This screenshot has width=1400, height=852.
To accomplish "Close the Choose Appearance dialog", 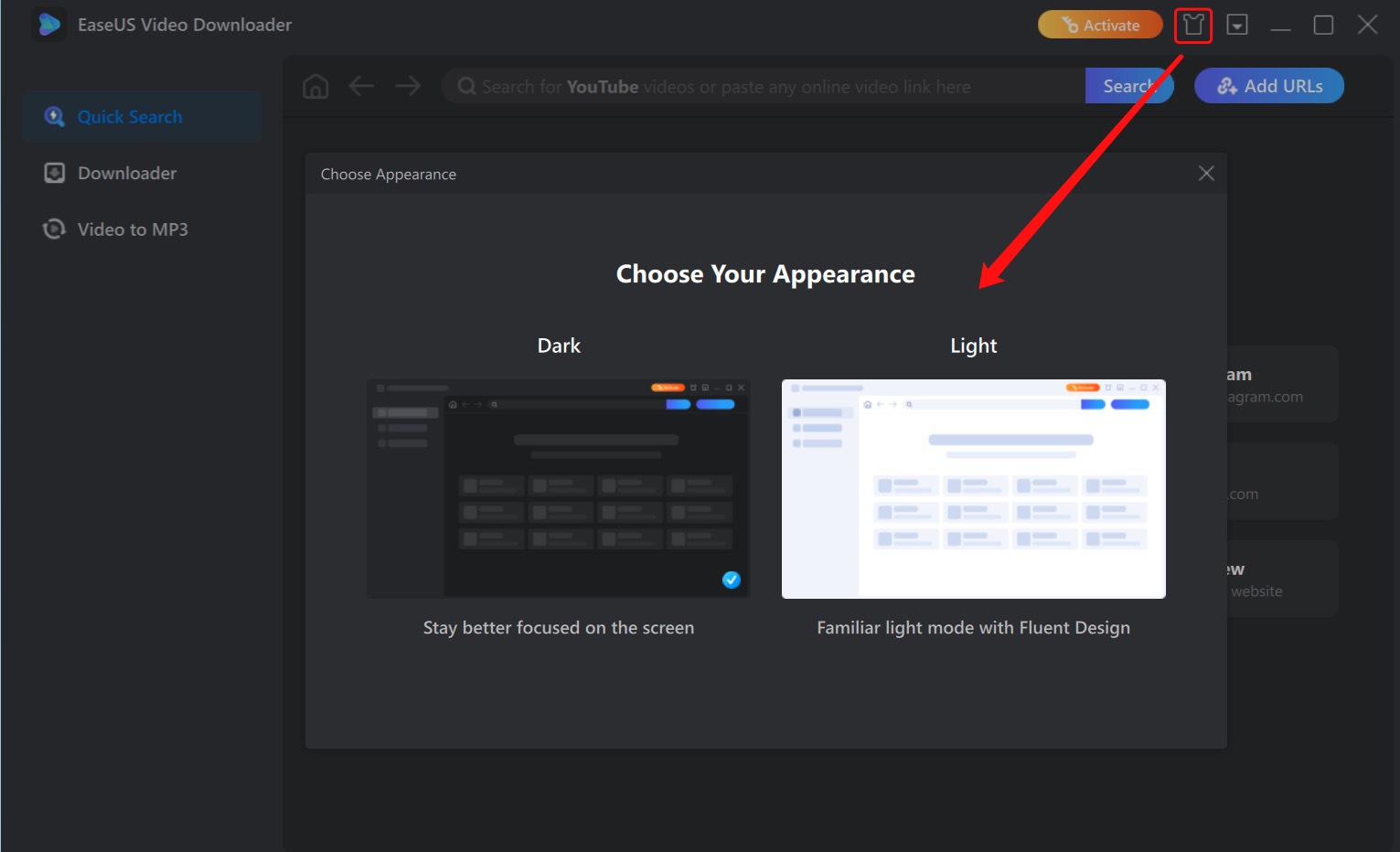I will click(x=1206, y=174).
